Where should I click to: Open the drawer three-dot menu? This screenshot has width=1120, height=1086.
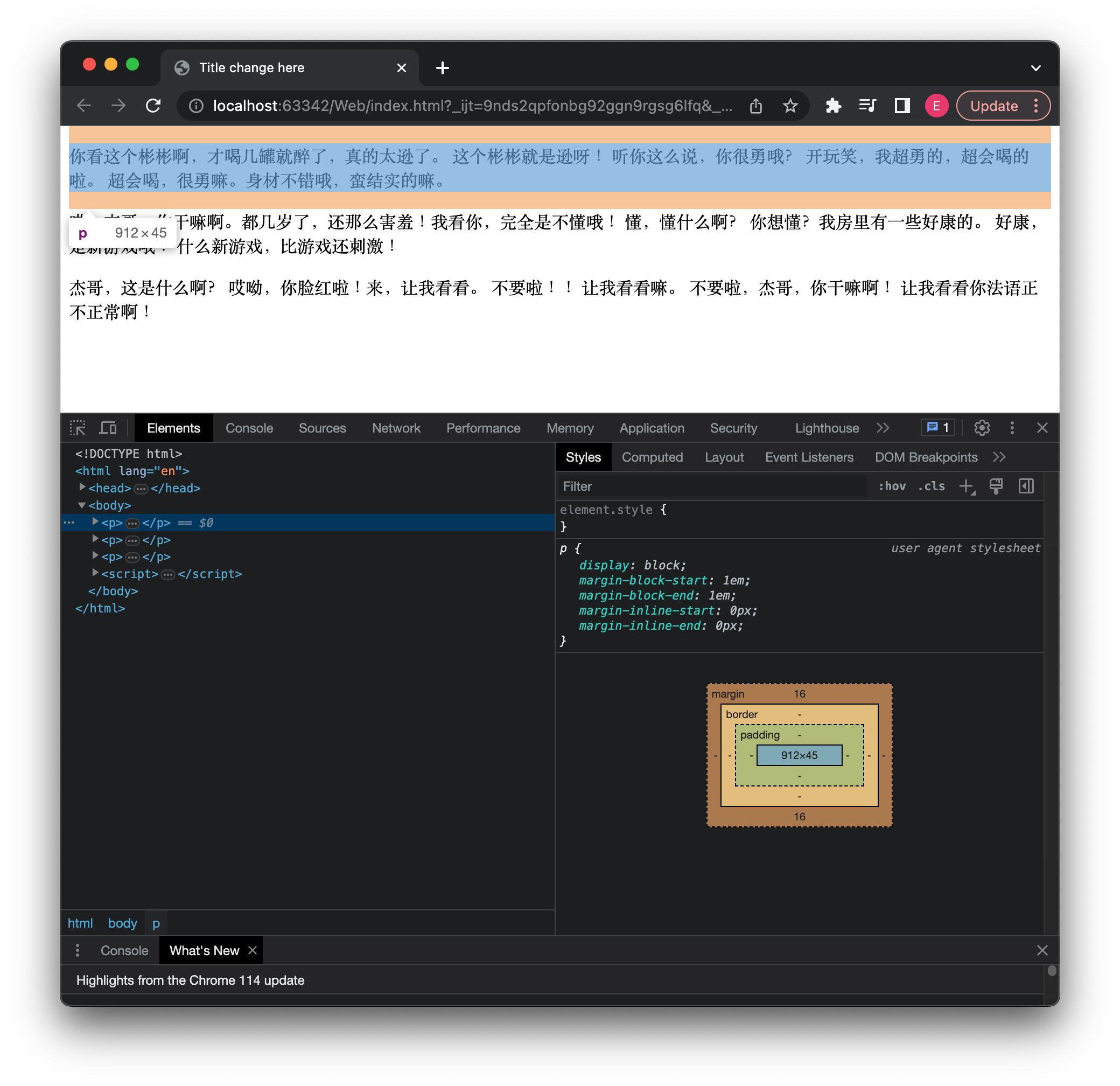(78, 951)
